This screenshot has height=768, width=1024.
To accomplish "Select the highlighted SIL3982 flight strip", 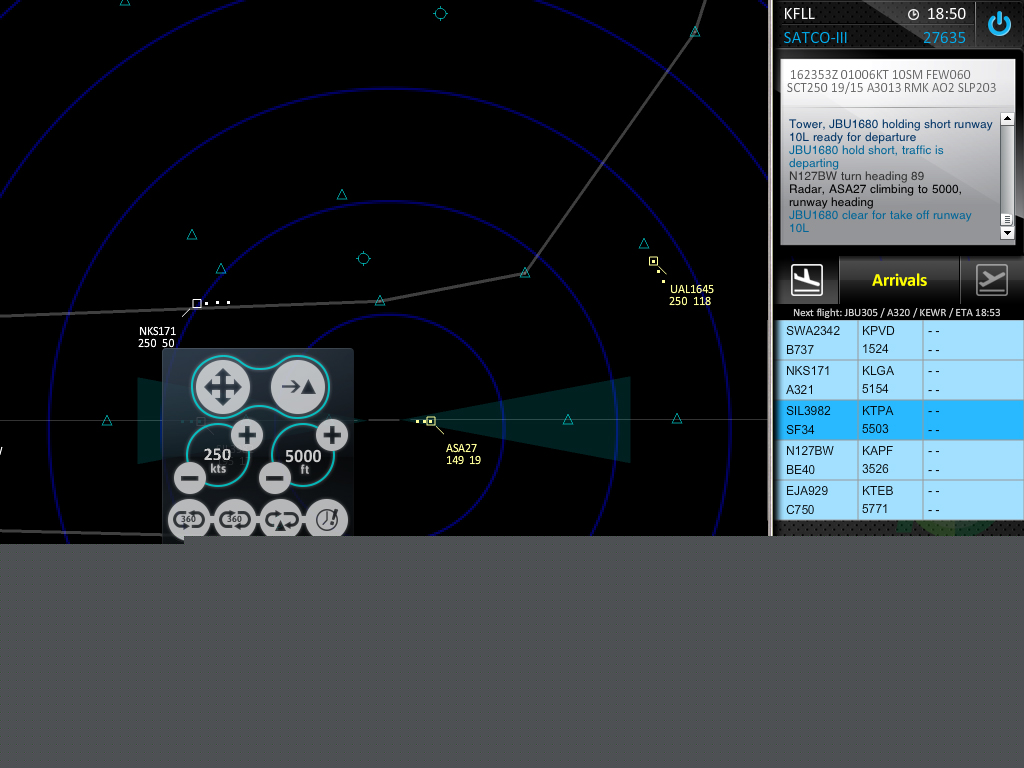I will [815, 420].
